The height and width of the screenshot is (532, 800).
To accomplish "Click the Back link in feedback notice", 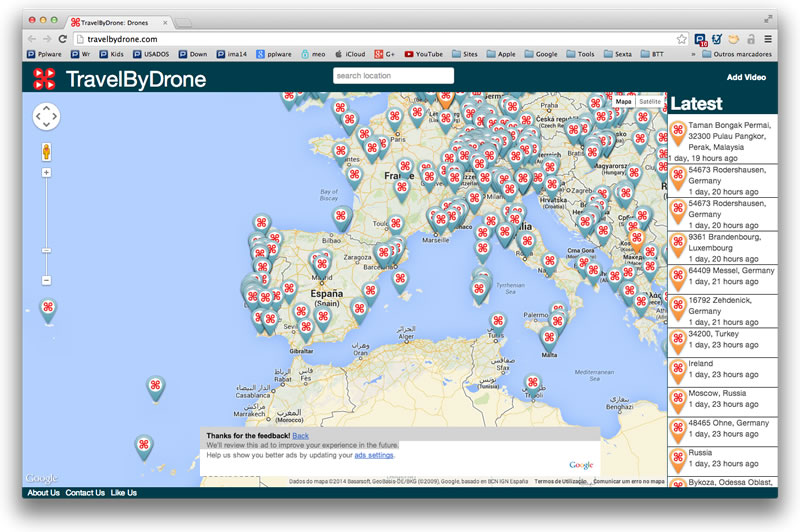I will coord(301,436).
